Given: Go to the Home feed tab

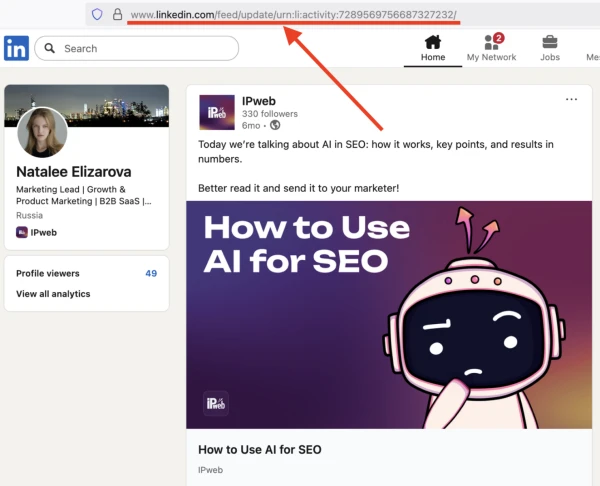Looking at the screenshot, I should [x=432, y=48].
